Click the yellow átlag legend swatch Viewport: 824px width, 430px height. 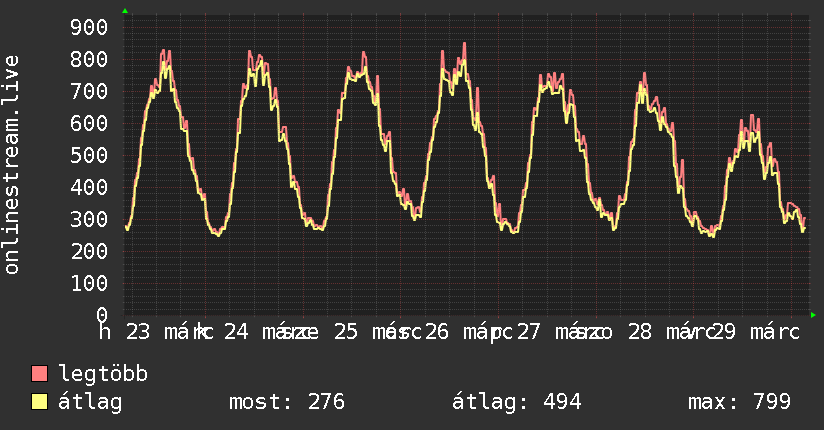(x=39, y=401)
